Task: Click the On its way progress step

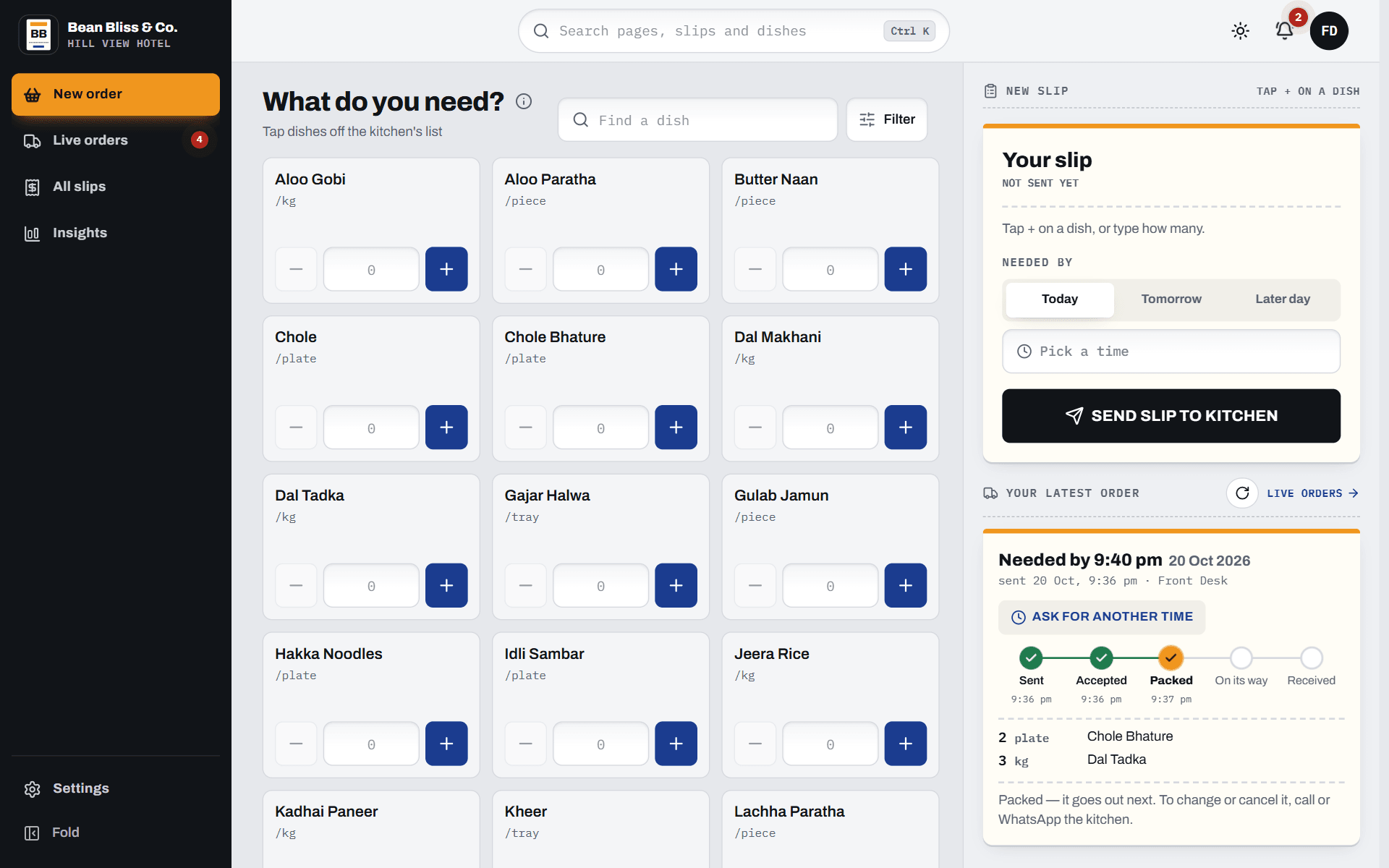Action: (1241, 658)
